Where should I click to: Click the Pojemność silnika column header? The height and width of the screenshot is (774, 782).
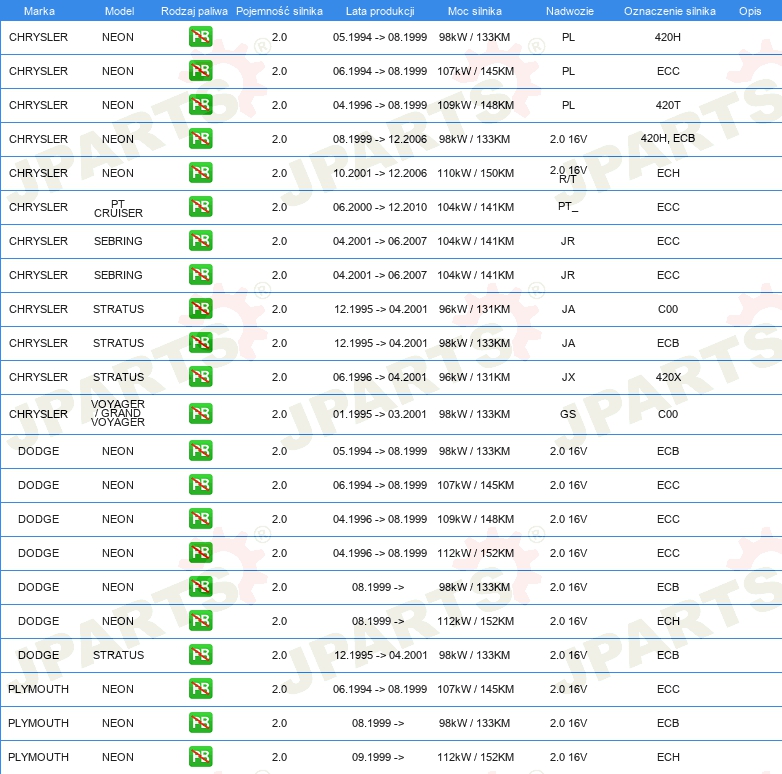279,11
